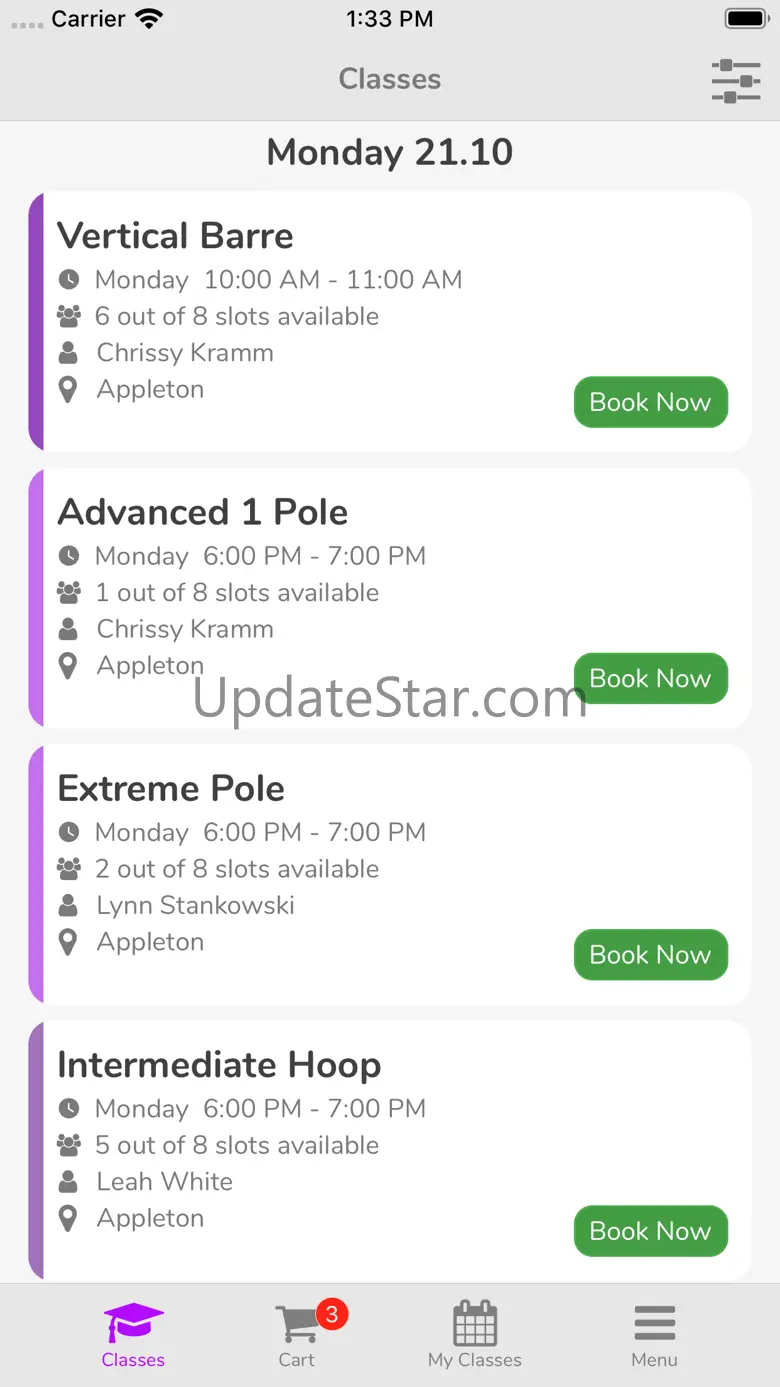Screen dimensions: 780x1387
Task: Book the Advanced 1 Pole class
Action: (650, 679)
